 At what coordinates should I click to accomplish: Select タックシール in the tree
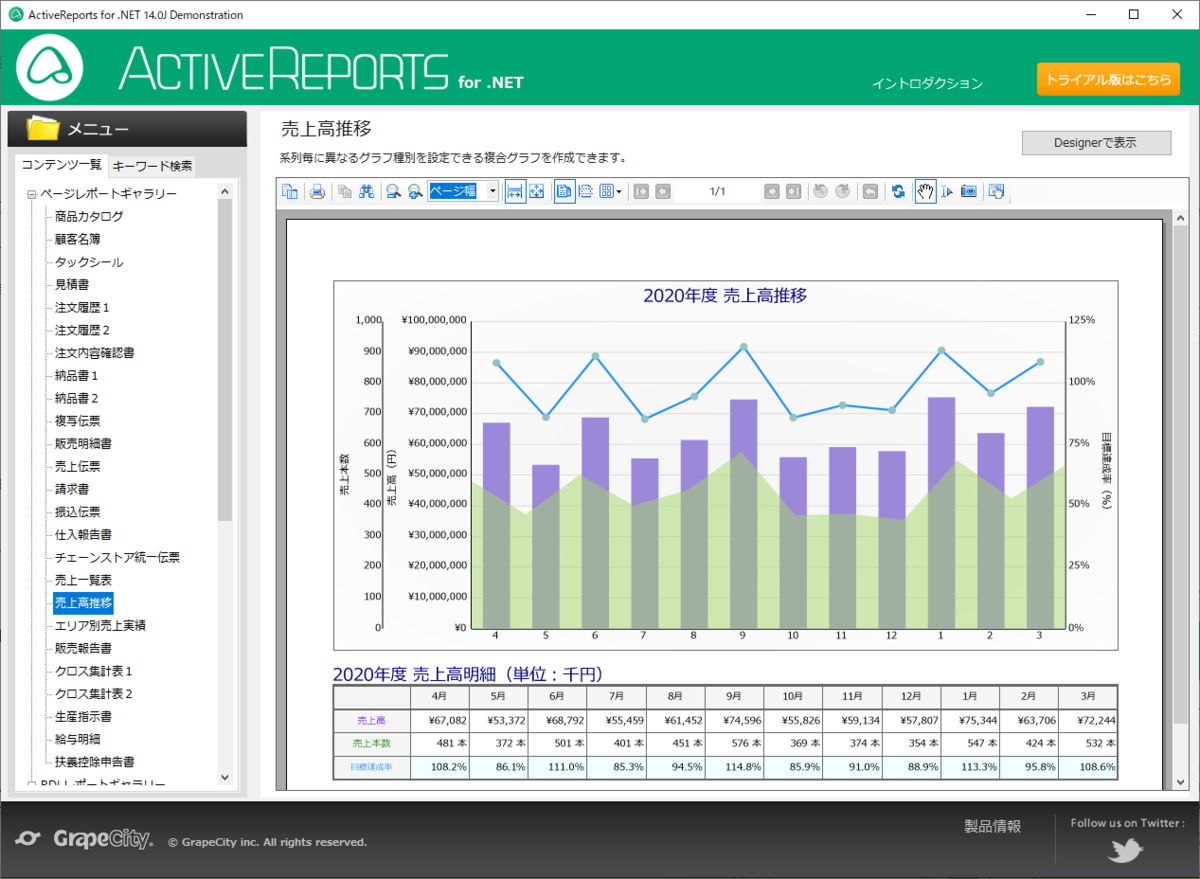(89, 262)
